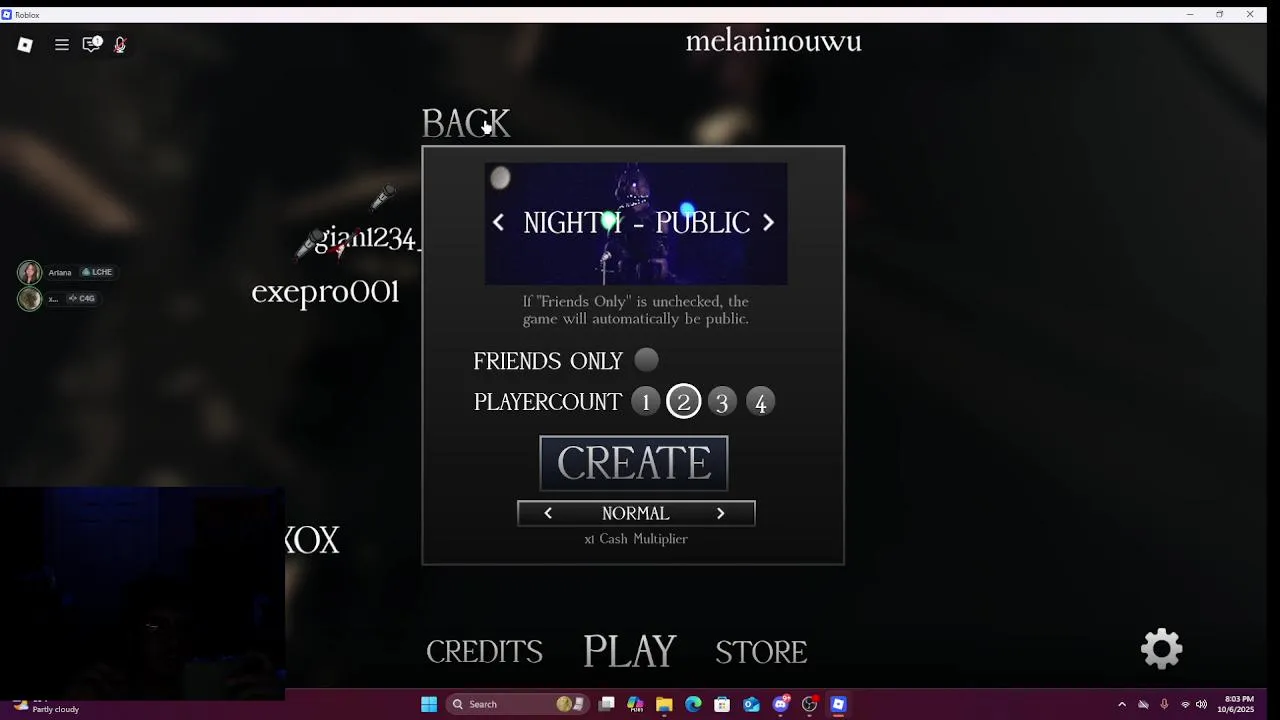The image size is (1280, 720).
Task: Open the clock showing 8:03 PM
Action: point(1235,704)
